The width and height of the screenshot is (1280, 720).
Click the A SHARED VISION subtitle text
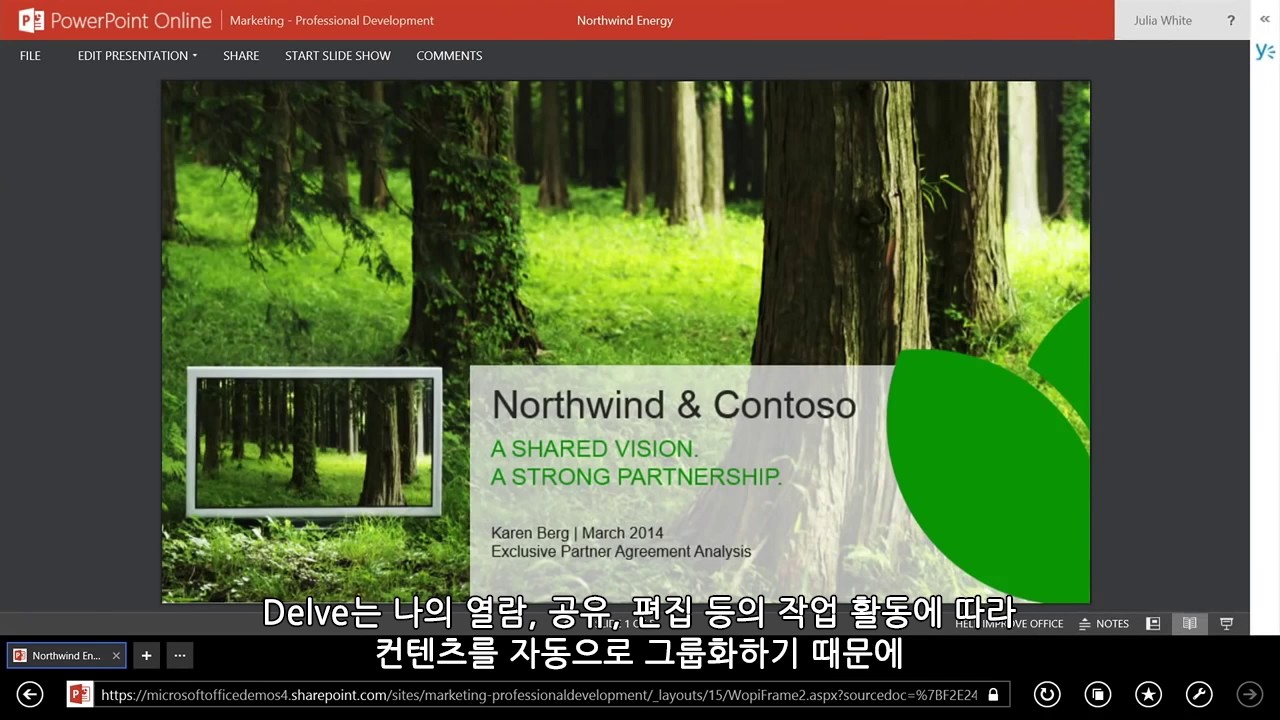[595, 449]
